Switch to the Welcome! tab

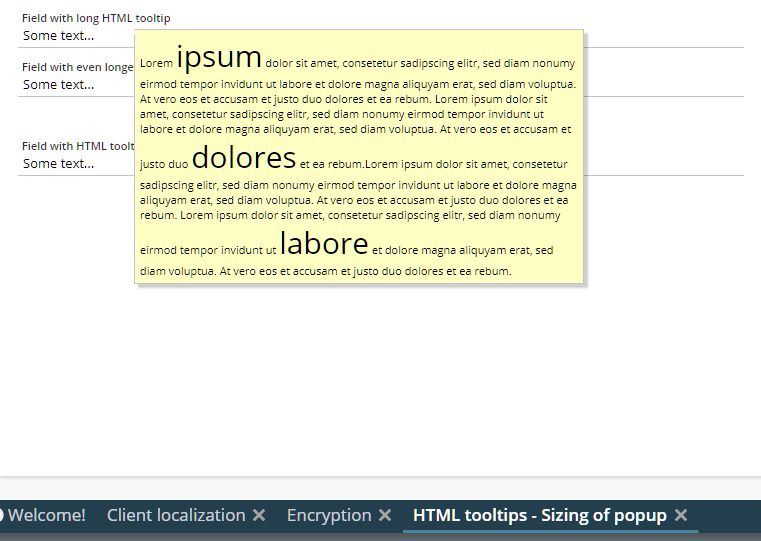click(x=47, y=515)
